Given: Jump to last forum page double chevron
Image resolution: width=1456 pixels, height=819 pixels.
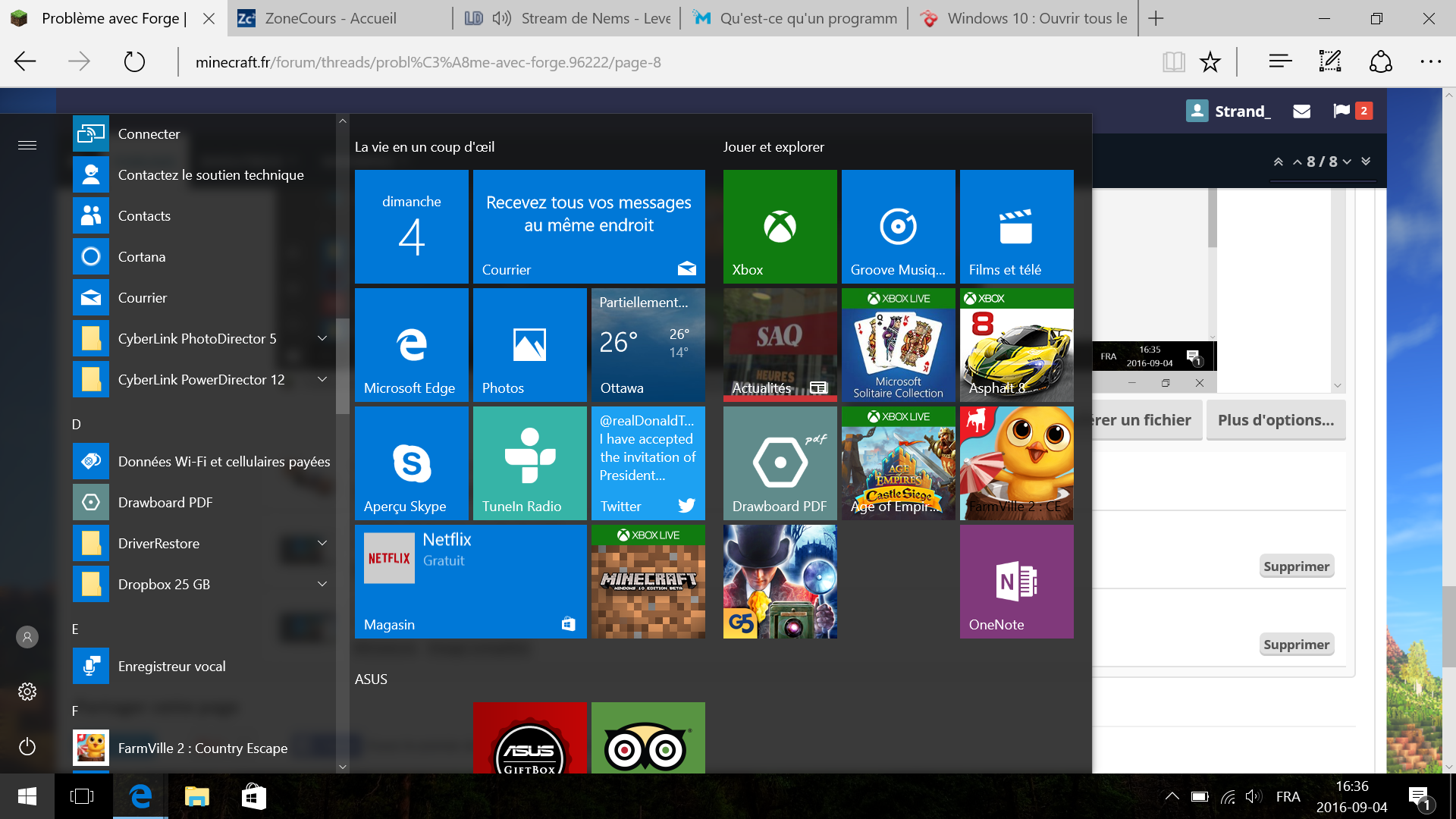Looking at the screenshot, I should click(x=1366, y=162).
